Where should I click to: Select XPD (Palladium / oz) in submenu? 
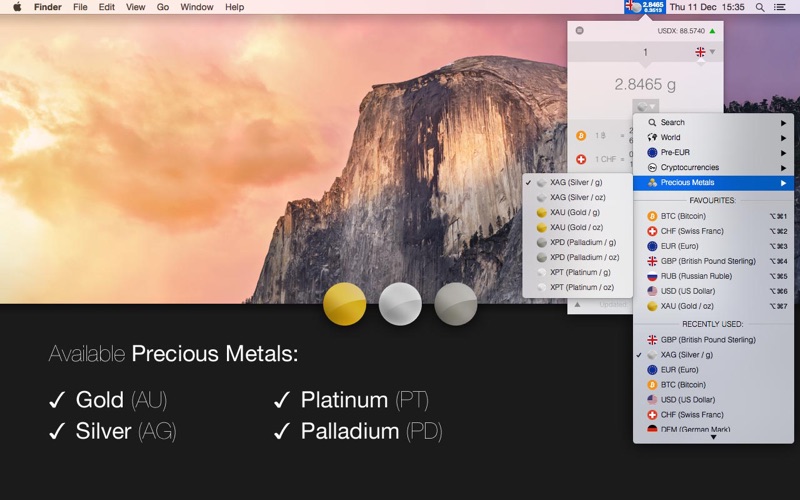click(584, 257)
